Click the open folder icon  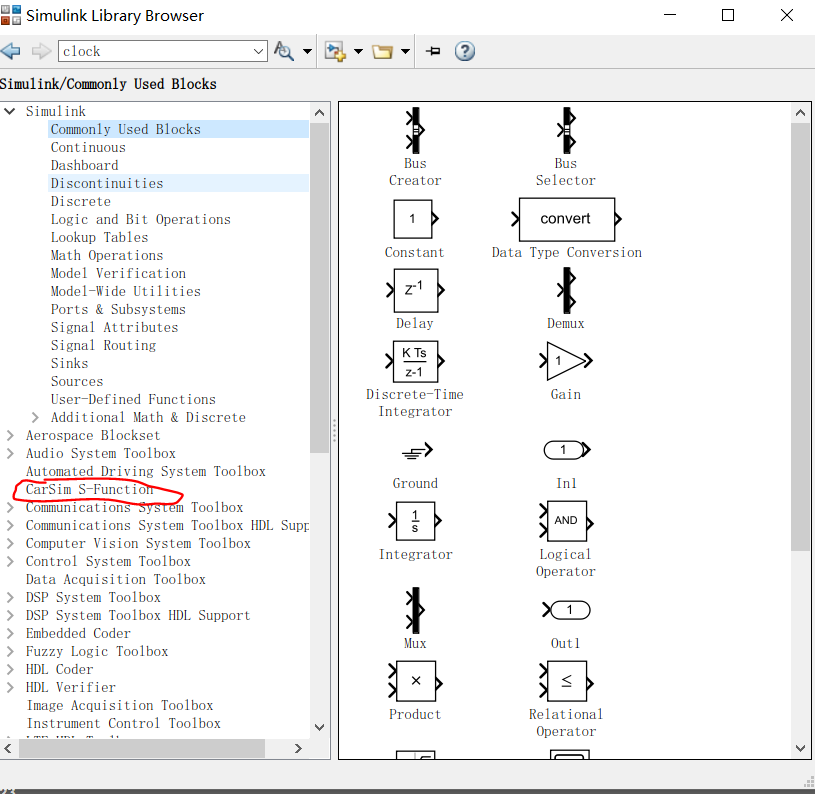click(x=382, y=51)
